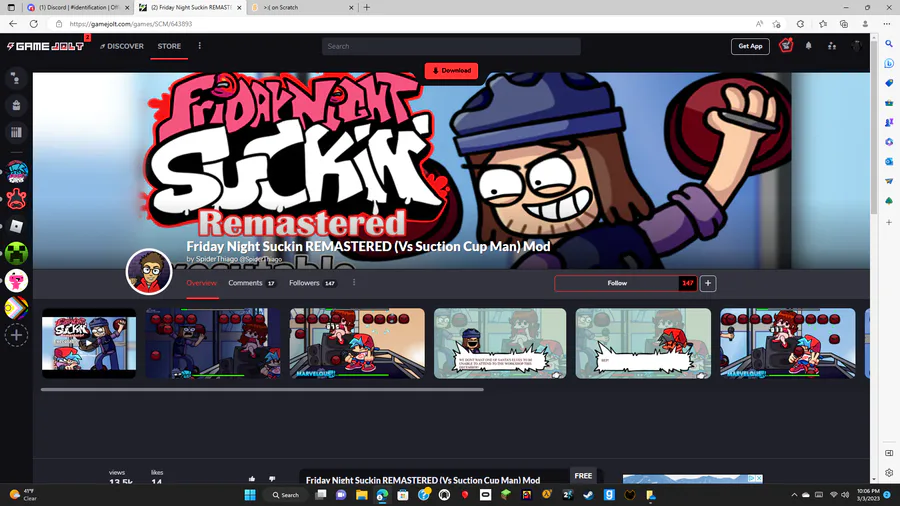Open Edge settings and more menu
The image size is (900, 506).
887,24
